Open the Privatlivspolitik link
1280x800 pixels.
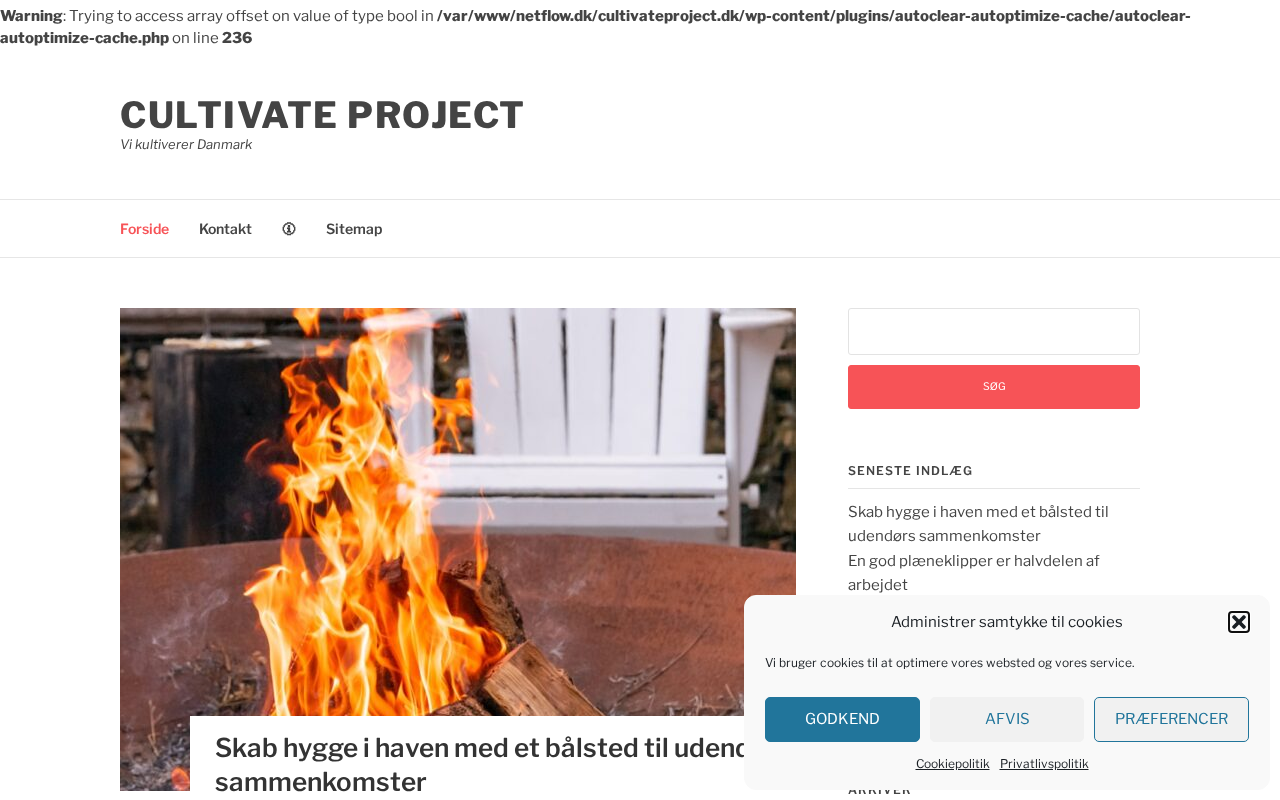tap(1044, 763)
